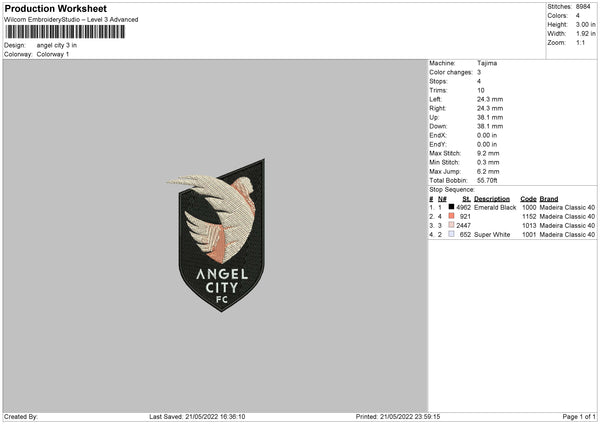Click the thread code 1152
The height and width of the screenshot is (424, 600).
coord(529,217)
